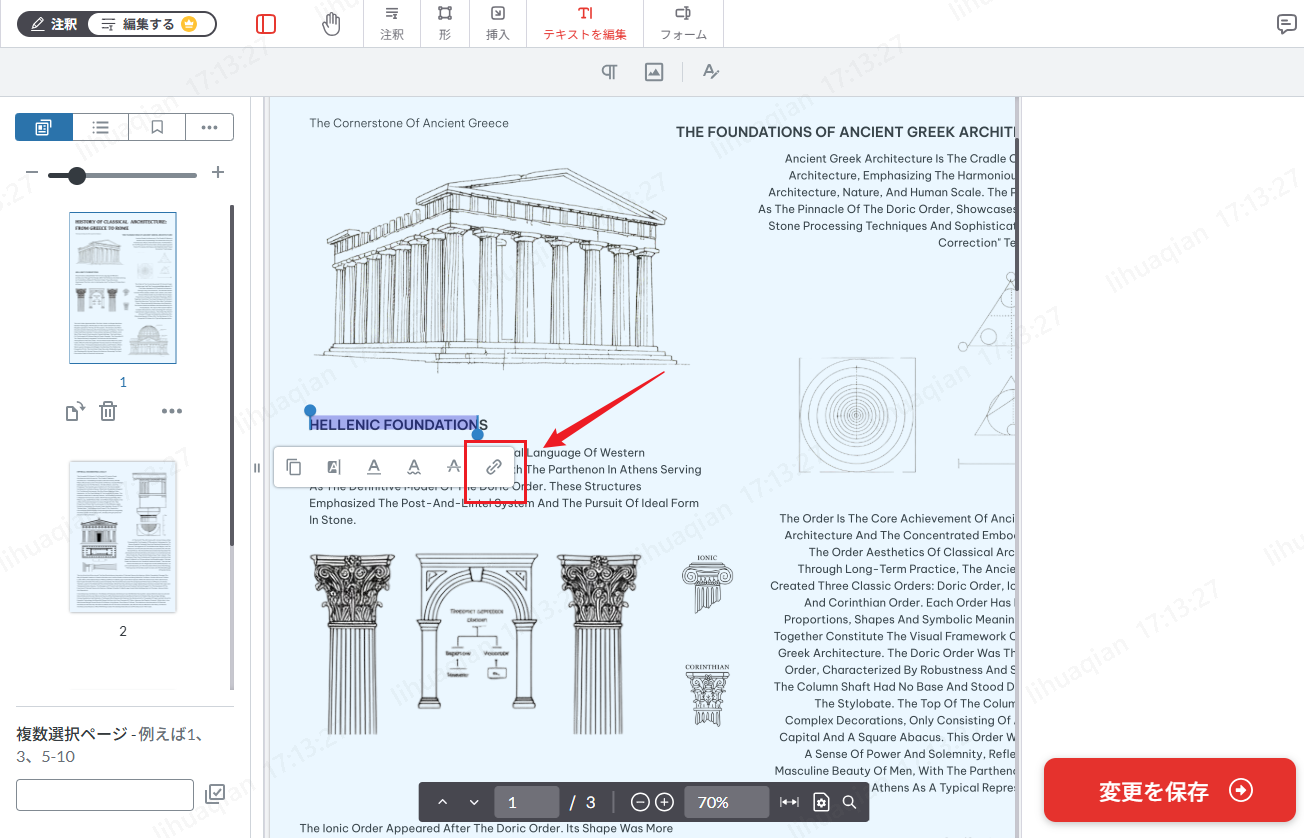Open the 70% zoom level dropdown
The image size is (1304, 838).
726,802
